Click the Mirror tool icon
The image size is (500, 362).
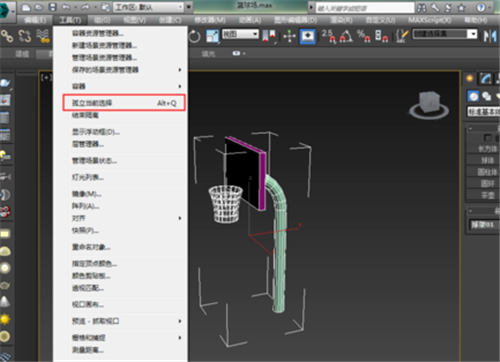click(490, 36)
